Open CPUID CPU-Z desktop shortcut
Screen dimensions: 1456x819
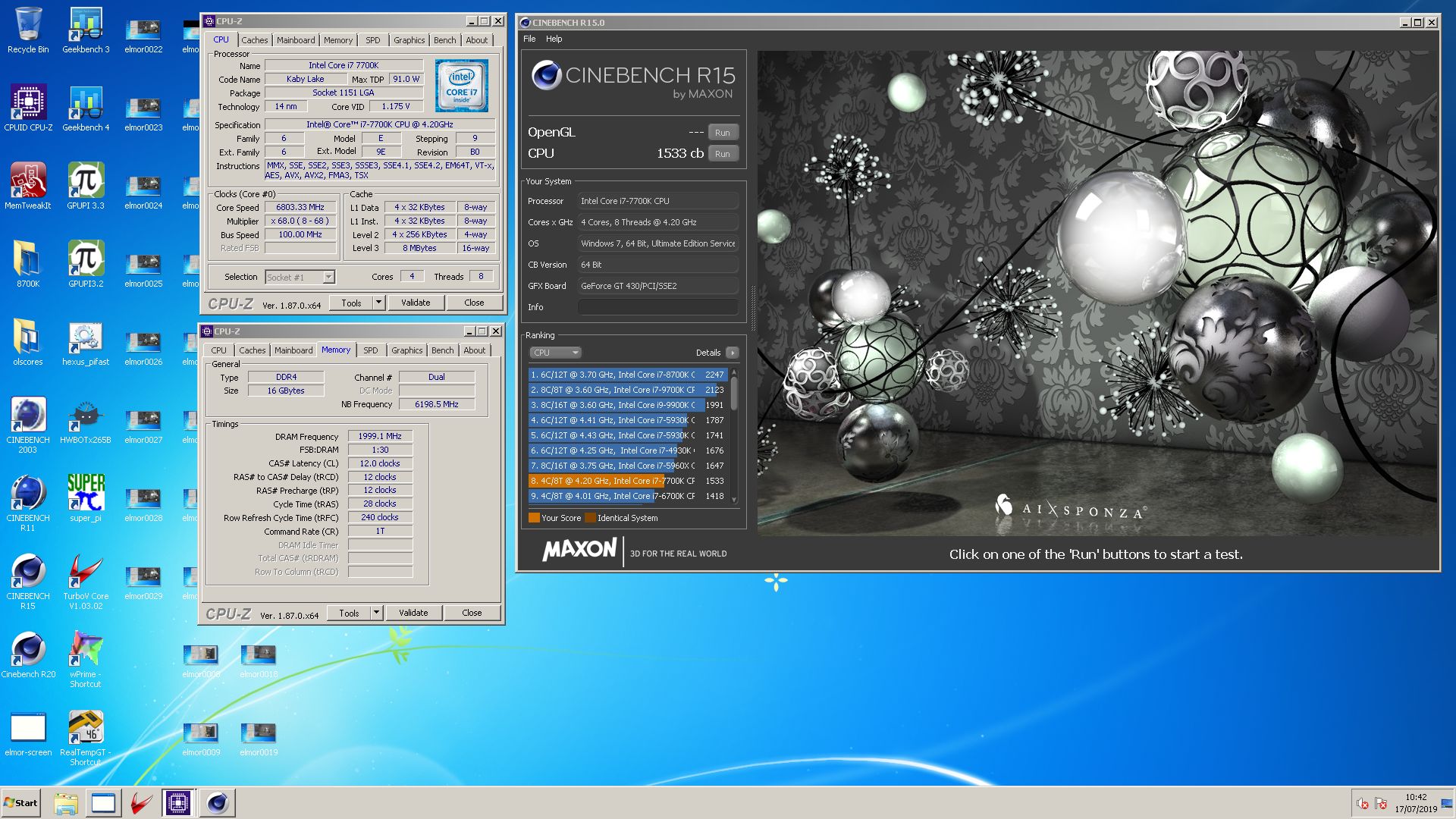(x=28, y=108)
